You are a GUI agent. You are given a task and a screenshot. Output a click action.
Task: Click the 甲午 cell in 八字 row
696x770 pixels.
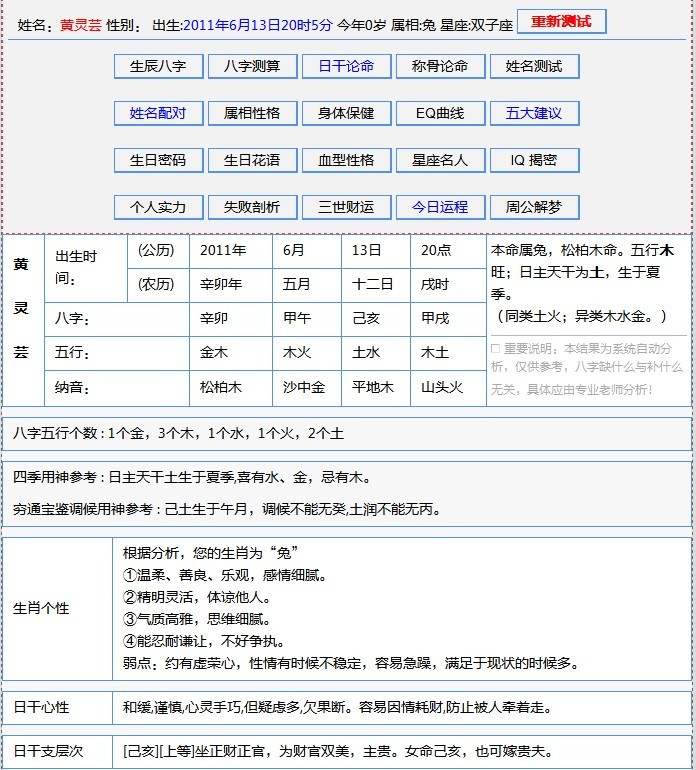[307, 319]
